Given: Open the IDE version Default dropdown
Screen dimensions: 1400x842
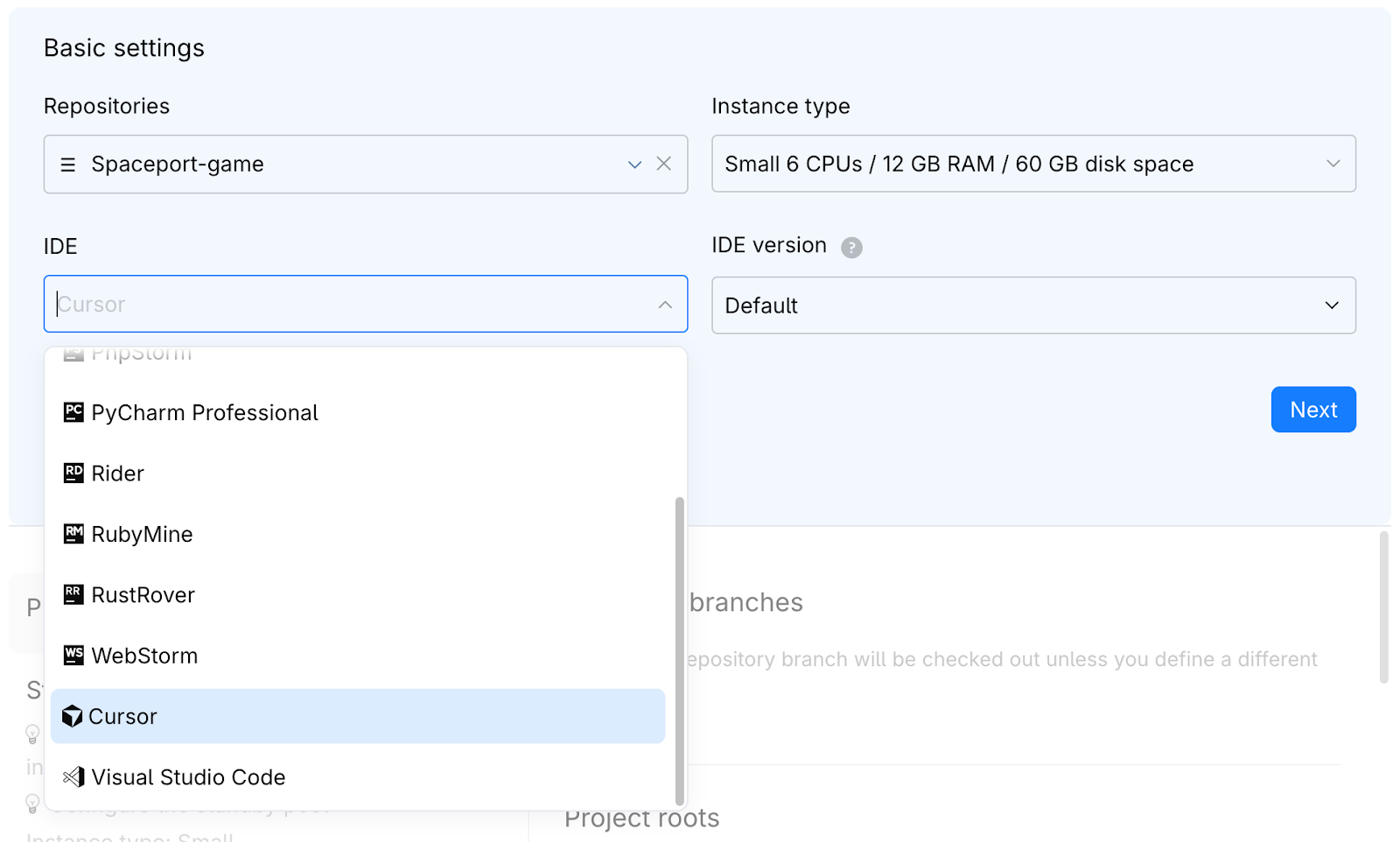Looking at the screenshot, I should (x=1032, y=305).
